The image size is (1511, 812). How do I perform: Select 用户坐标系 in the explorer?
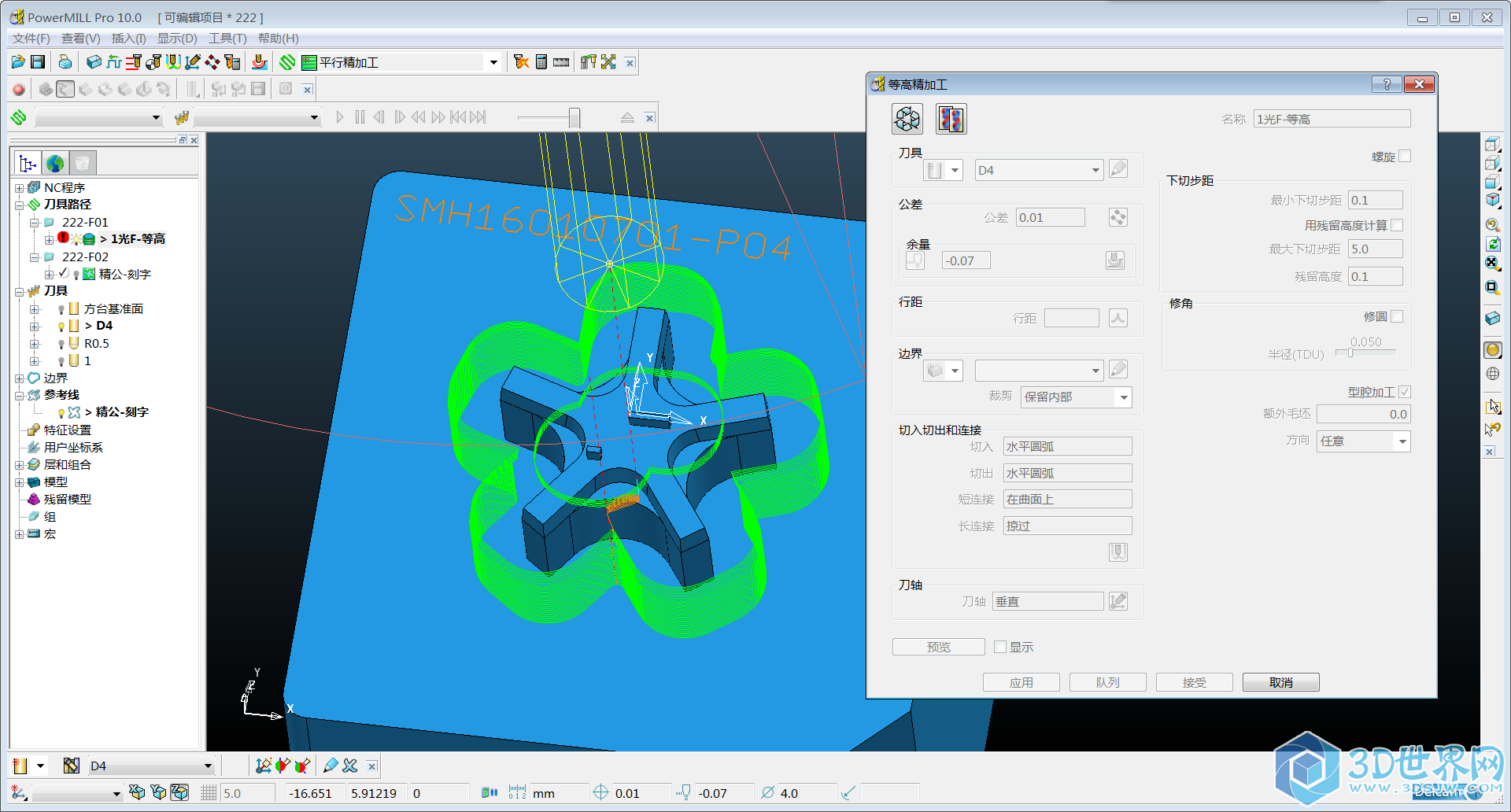click(x=73, y=448)
